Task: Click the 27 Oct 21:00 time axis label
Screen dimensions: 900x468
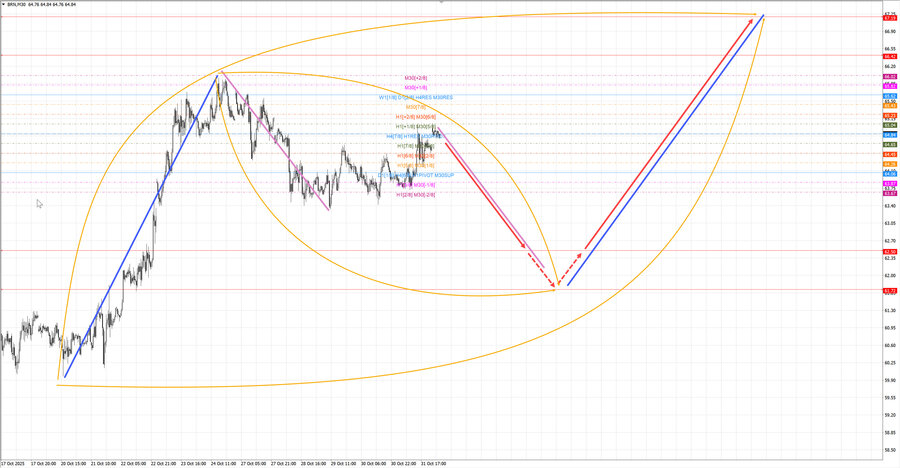Action: coord(283,463)
